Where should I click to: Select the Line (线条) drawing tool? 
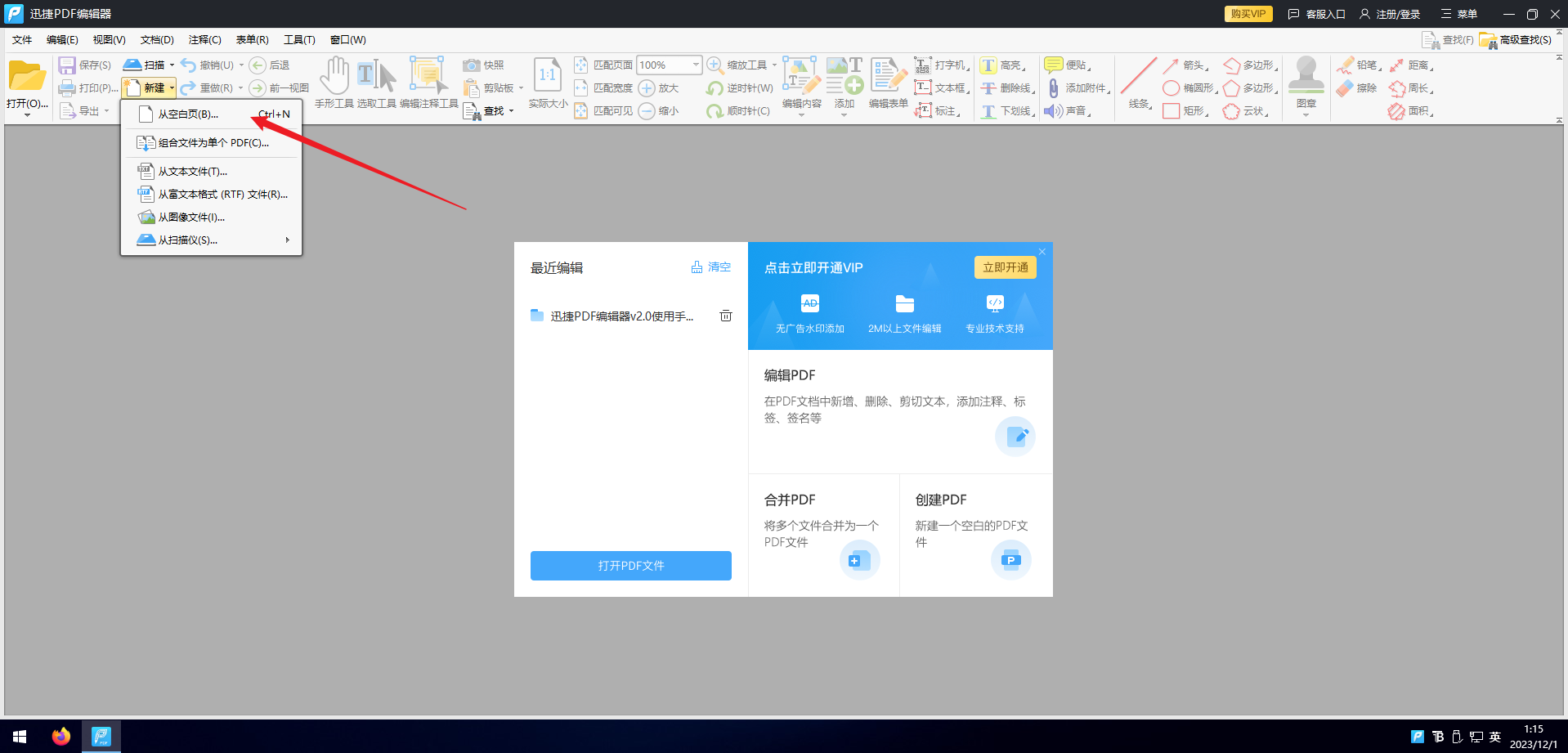point(1138,75)
